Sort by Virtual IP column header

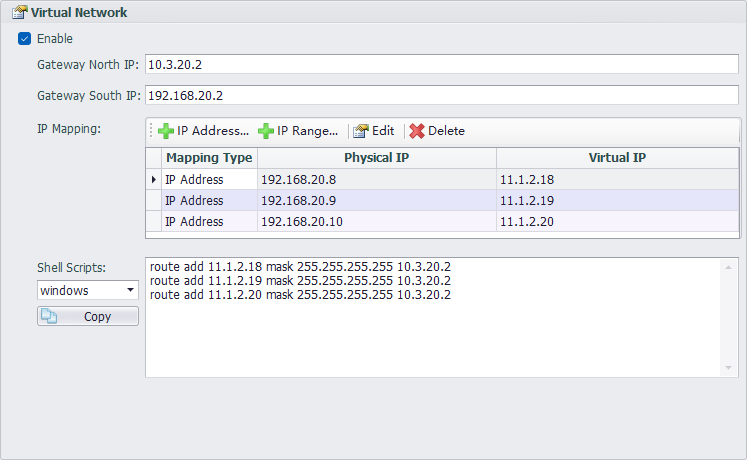616,158
